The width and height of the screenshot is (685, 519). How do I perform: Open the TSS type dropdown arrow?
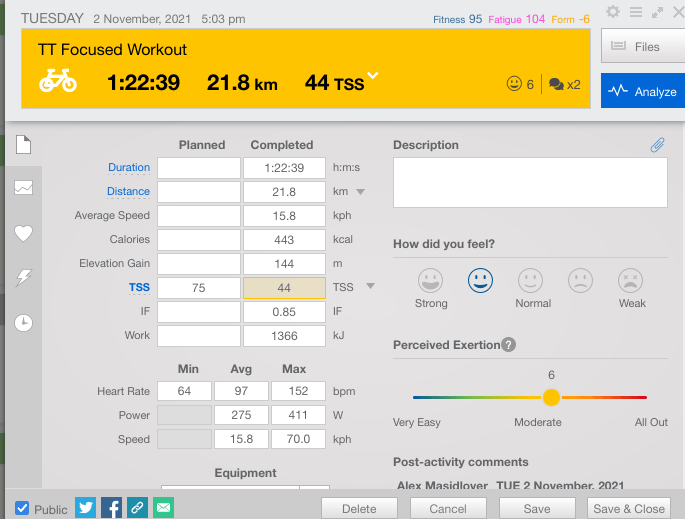[x=370, y=287]
